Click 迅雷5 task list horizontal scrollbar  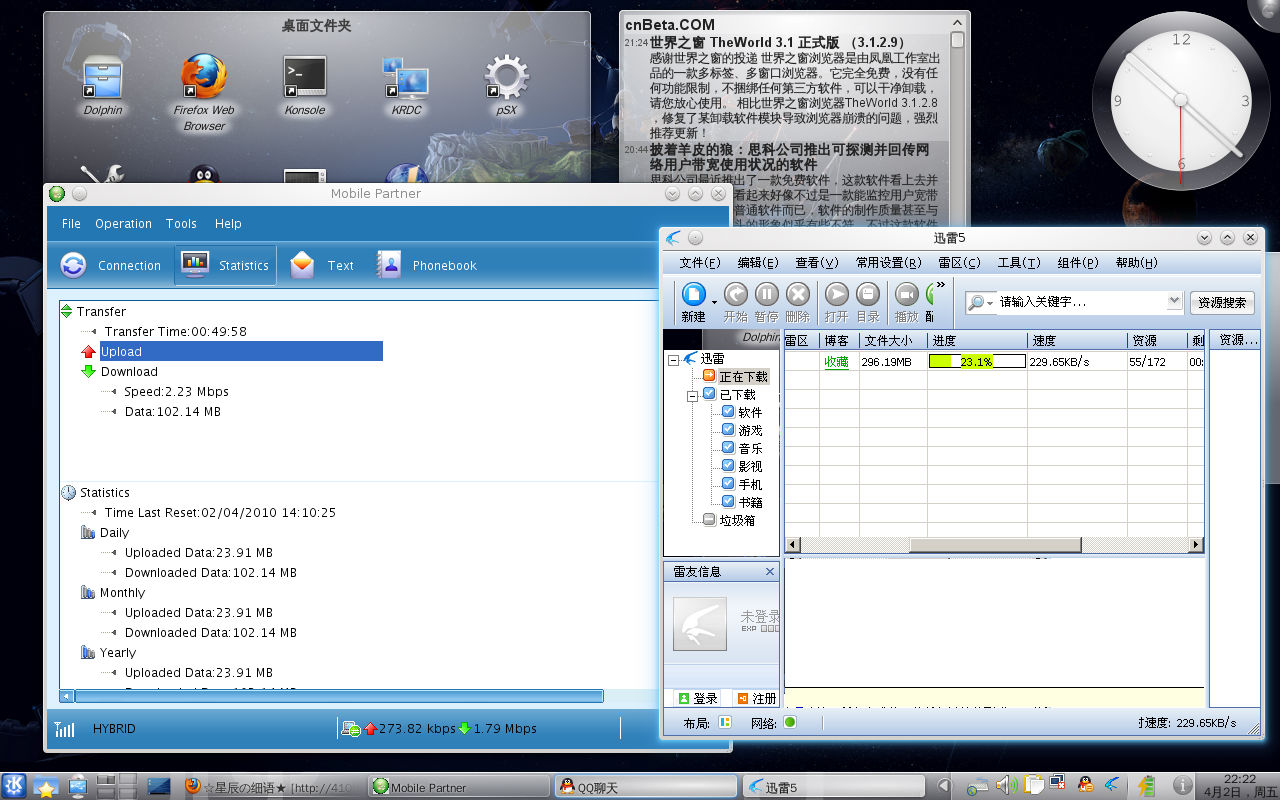995,545
